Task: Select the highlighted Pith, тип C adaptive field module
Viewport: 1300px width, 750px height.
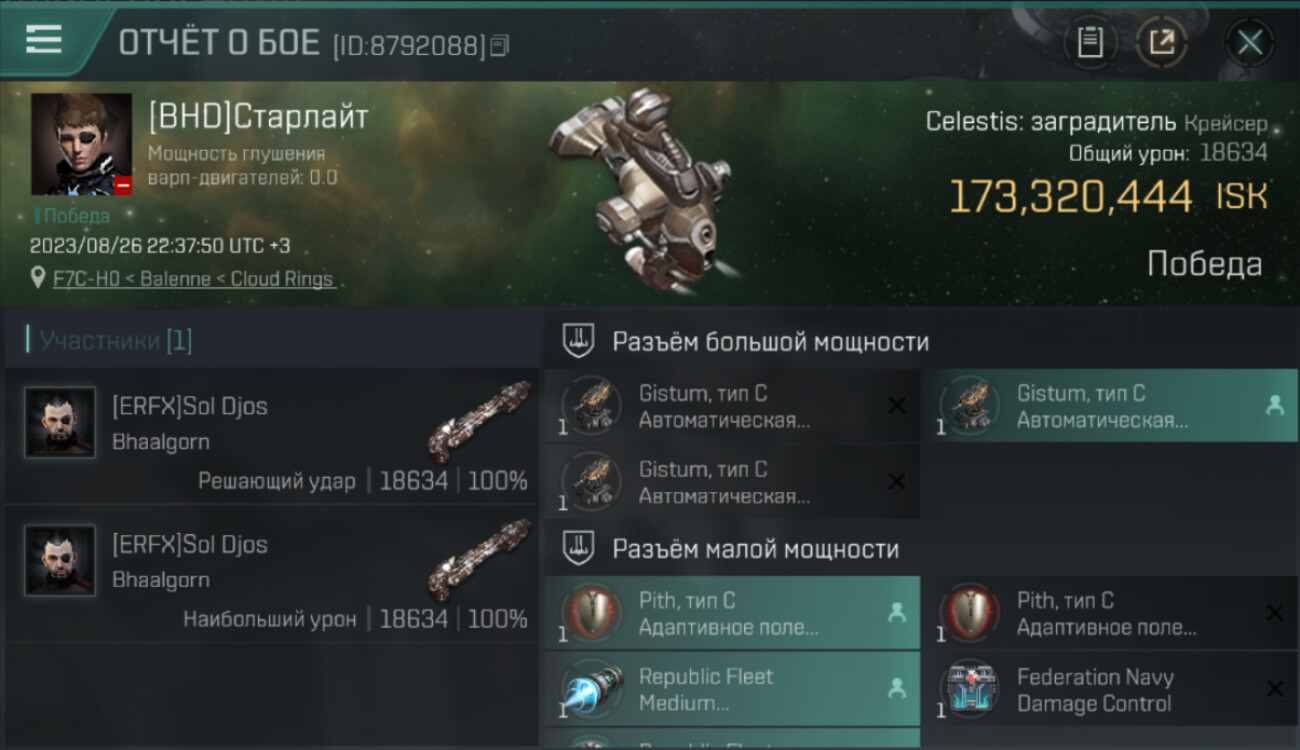Action: [732, 613]
